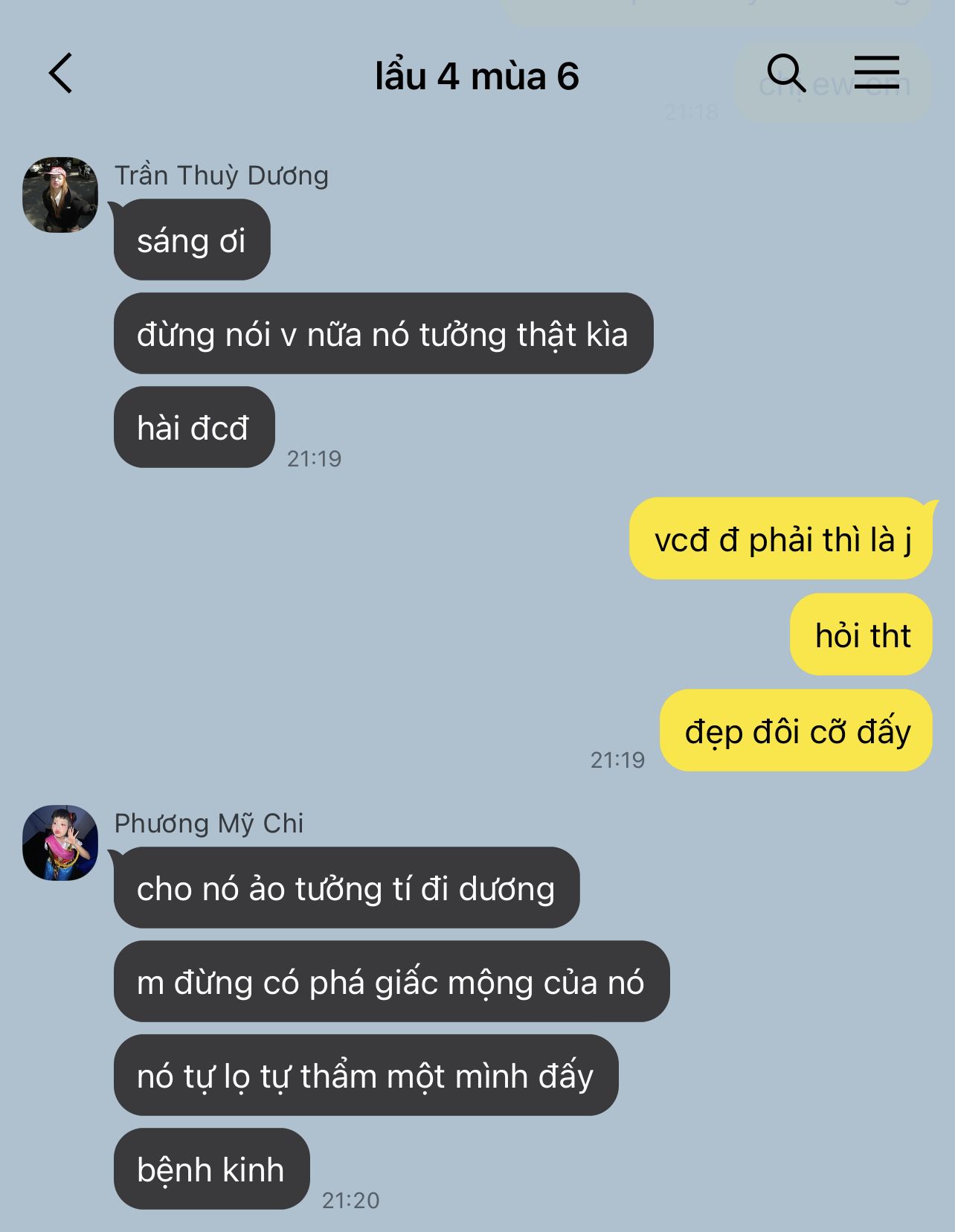Open the hamburger menu icon
Viewport: 955px width, 1232px height.
coord(876,72)
